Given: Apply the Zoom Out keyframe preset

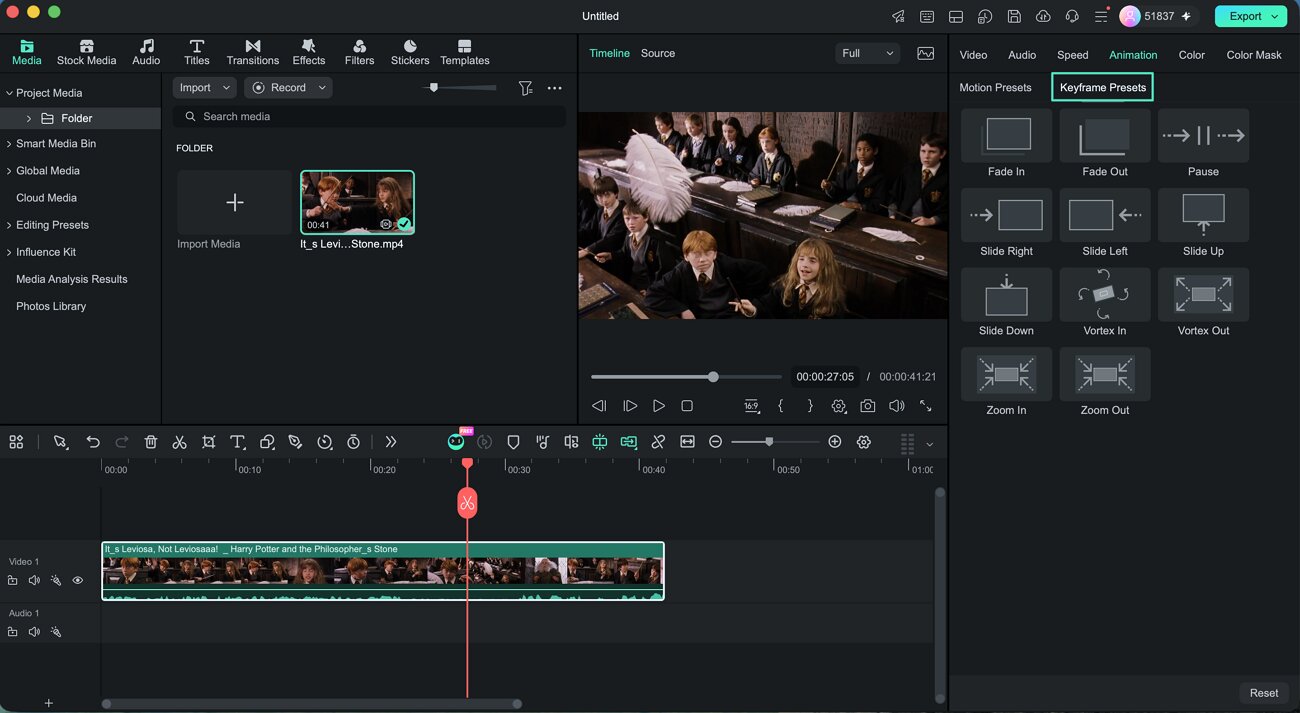Looking at the screenshot, I should 1105,383.
